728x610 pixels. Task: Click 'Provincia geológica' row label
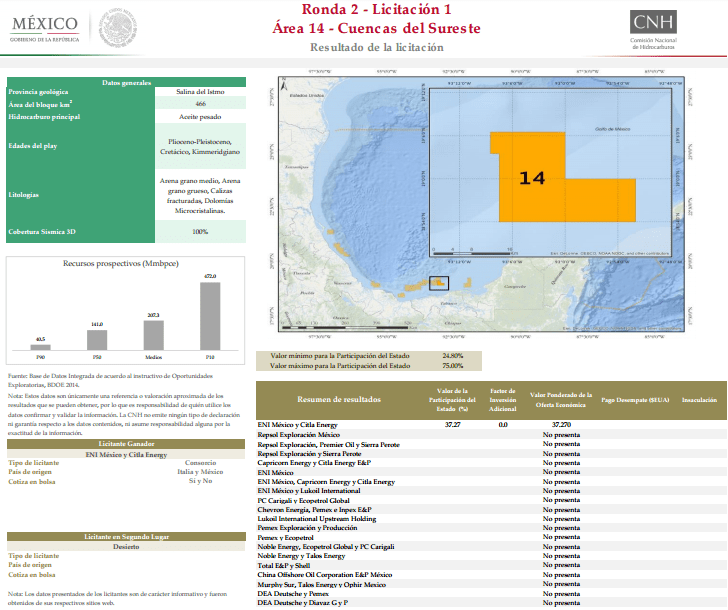[x=38, y=92]
